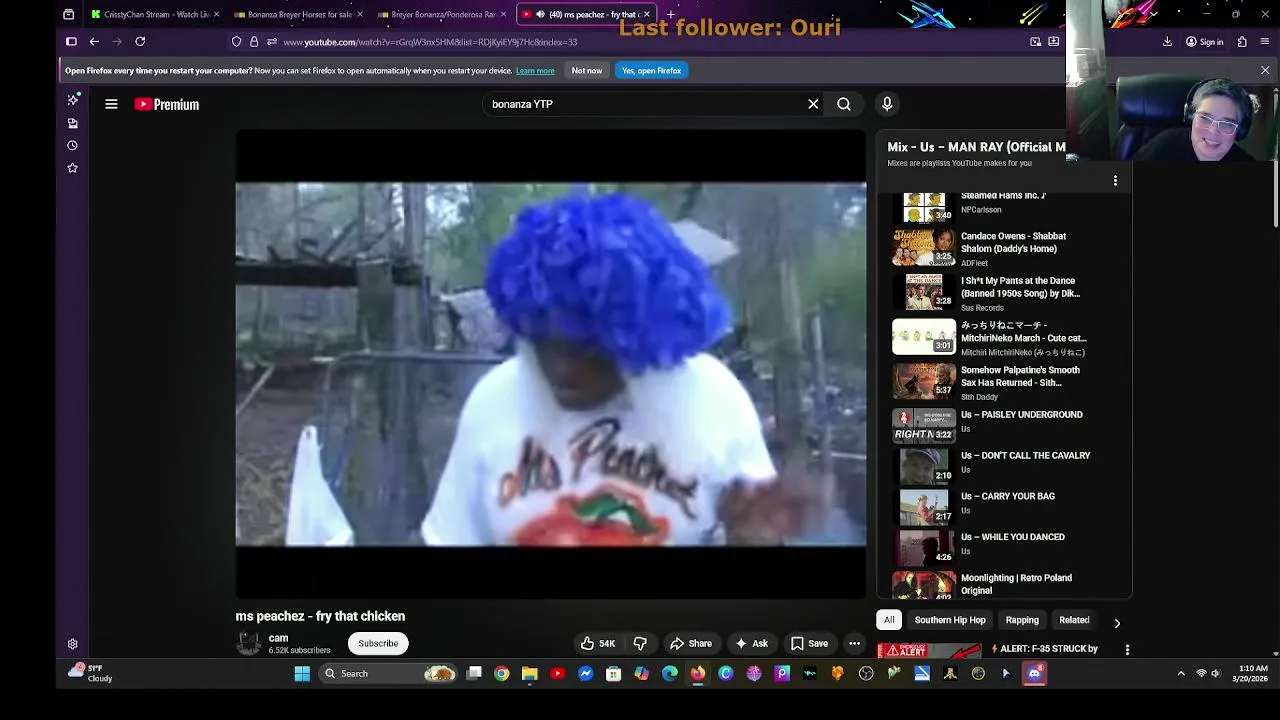Play Candace Owens Shabbat Shalom video
Screen dimensions: 1280x720
(x=990, y=247)
